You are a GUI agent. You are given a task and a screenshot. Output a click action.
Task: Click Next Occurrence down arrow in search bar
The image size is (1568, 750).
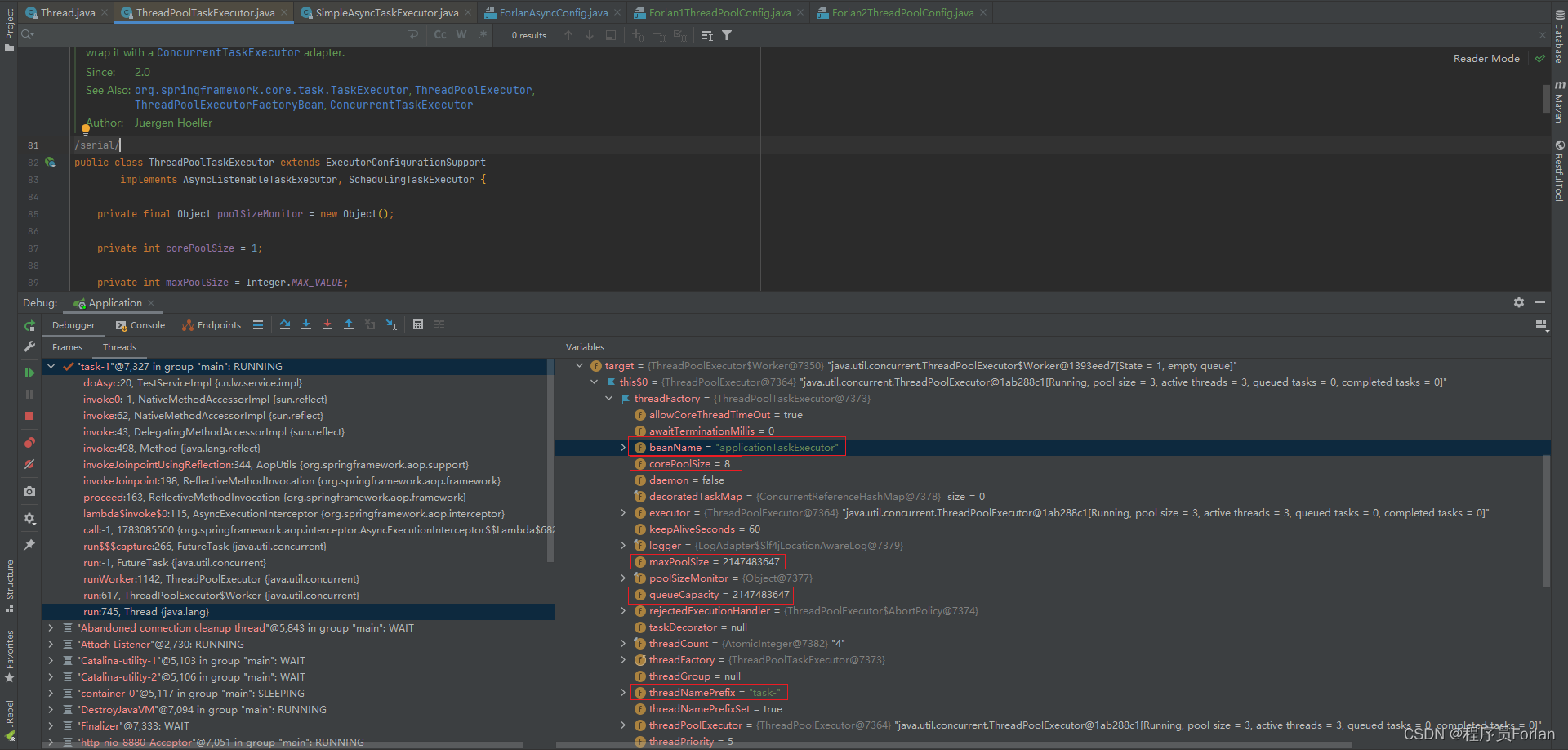point(590,35)
